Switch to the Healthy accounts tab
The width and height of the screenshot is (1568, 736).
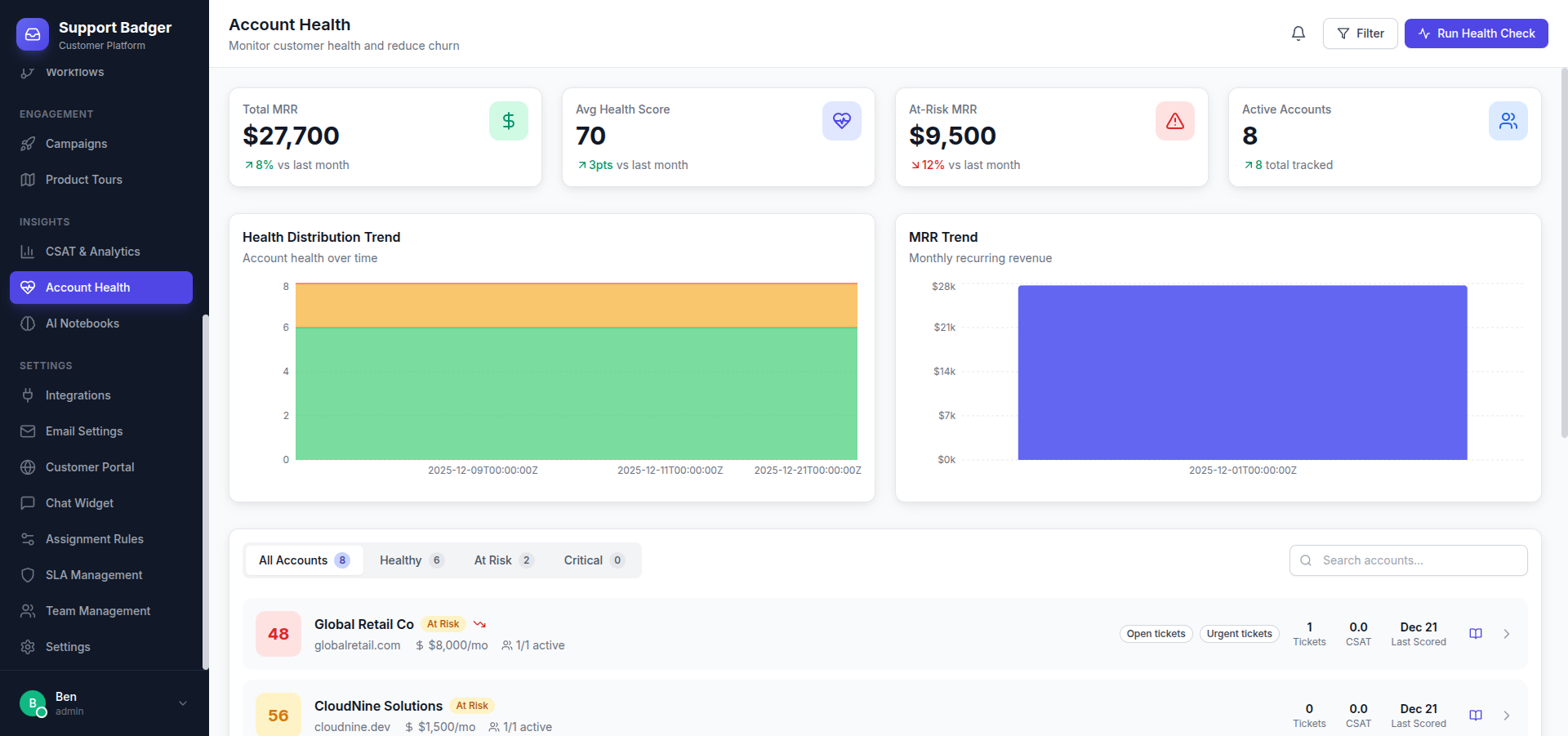412,560
